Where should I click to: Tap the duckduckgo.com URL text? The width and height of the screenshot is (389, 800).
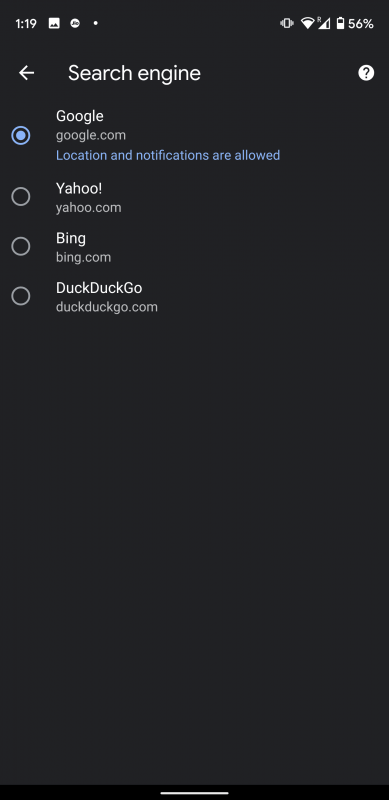coord(107,307)
